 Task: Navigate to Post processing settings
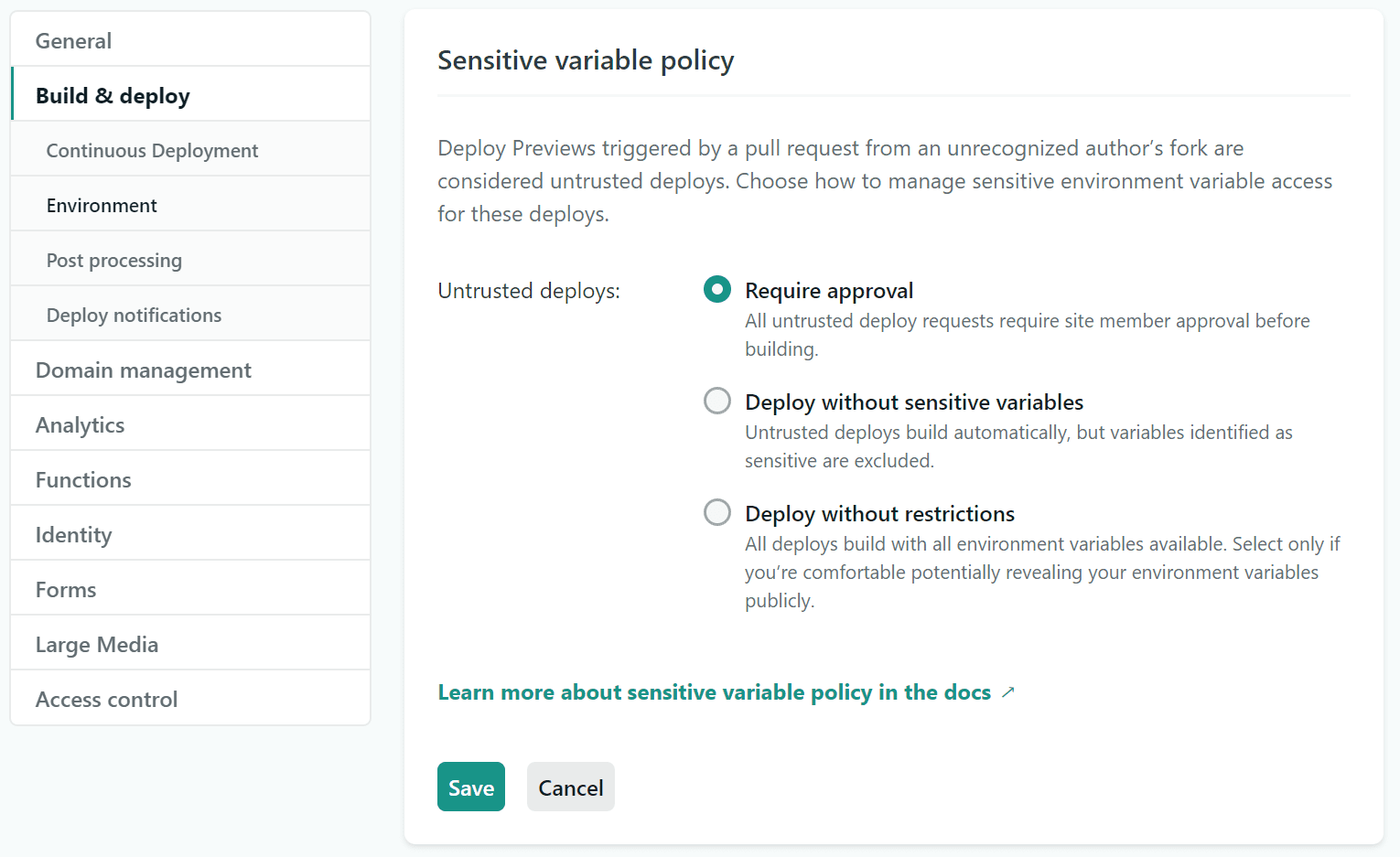pos(114,261)
